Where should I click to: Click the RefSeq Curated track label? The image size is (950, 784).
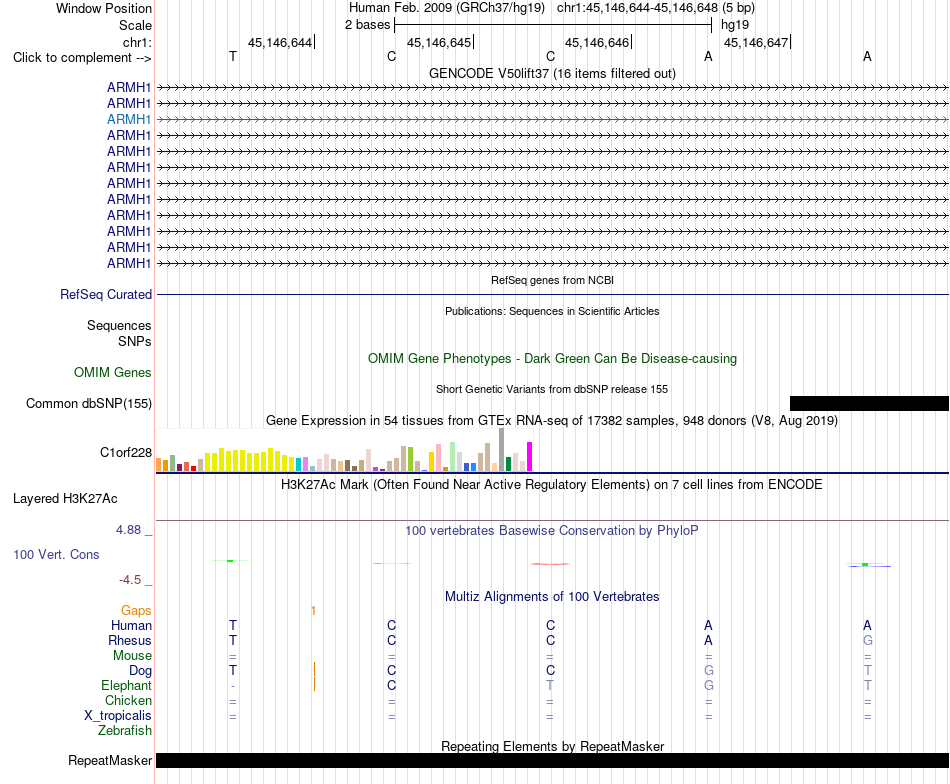pos(106,294)
